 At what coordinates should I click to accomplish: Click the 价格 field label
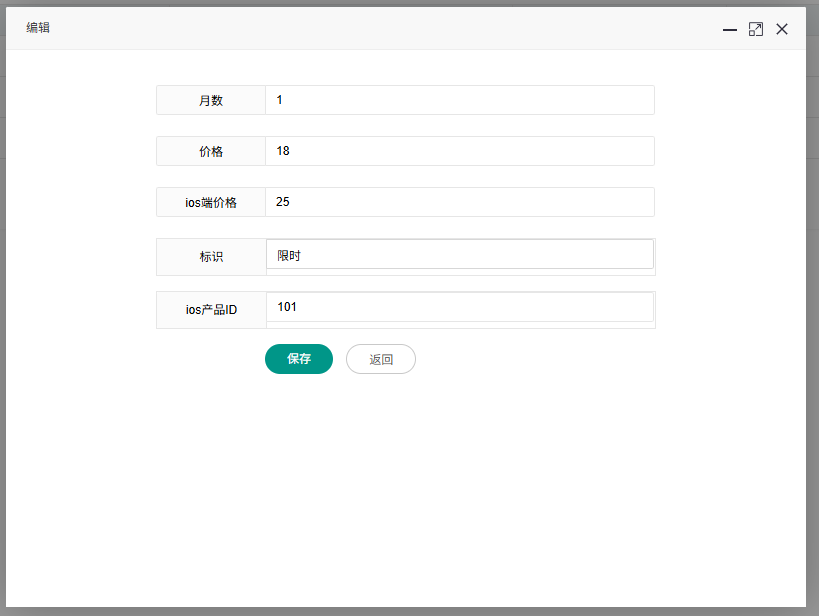[211, 151]
